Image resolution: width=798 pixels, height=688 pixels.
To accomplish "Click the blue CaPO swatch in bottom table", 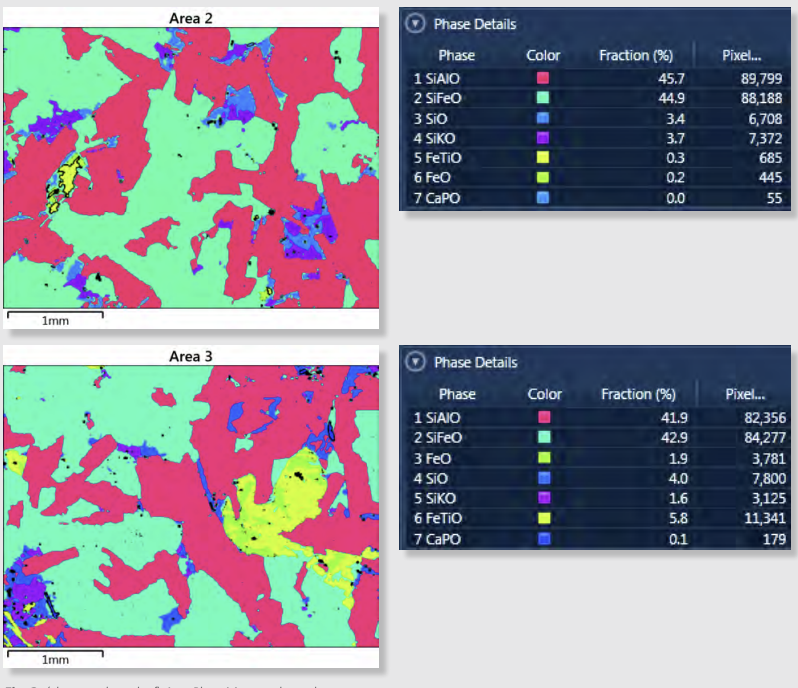I will click(x=544, y=538).
